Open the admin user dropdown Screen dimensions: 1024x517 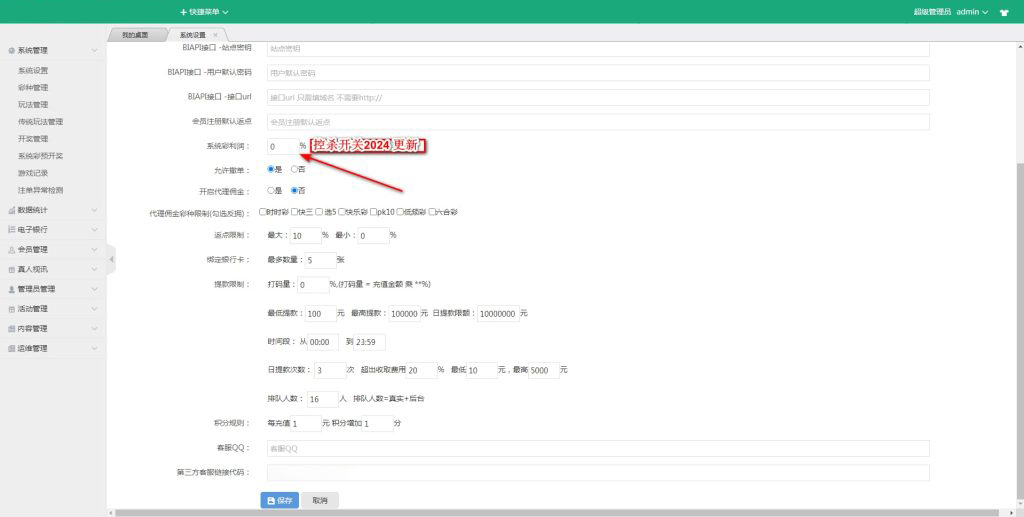971,12
